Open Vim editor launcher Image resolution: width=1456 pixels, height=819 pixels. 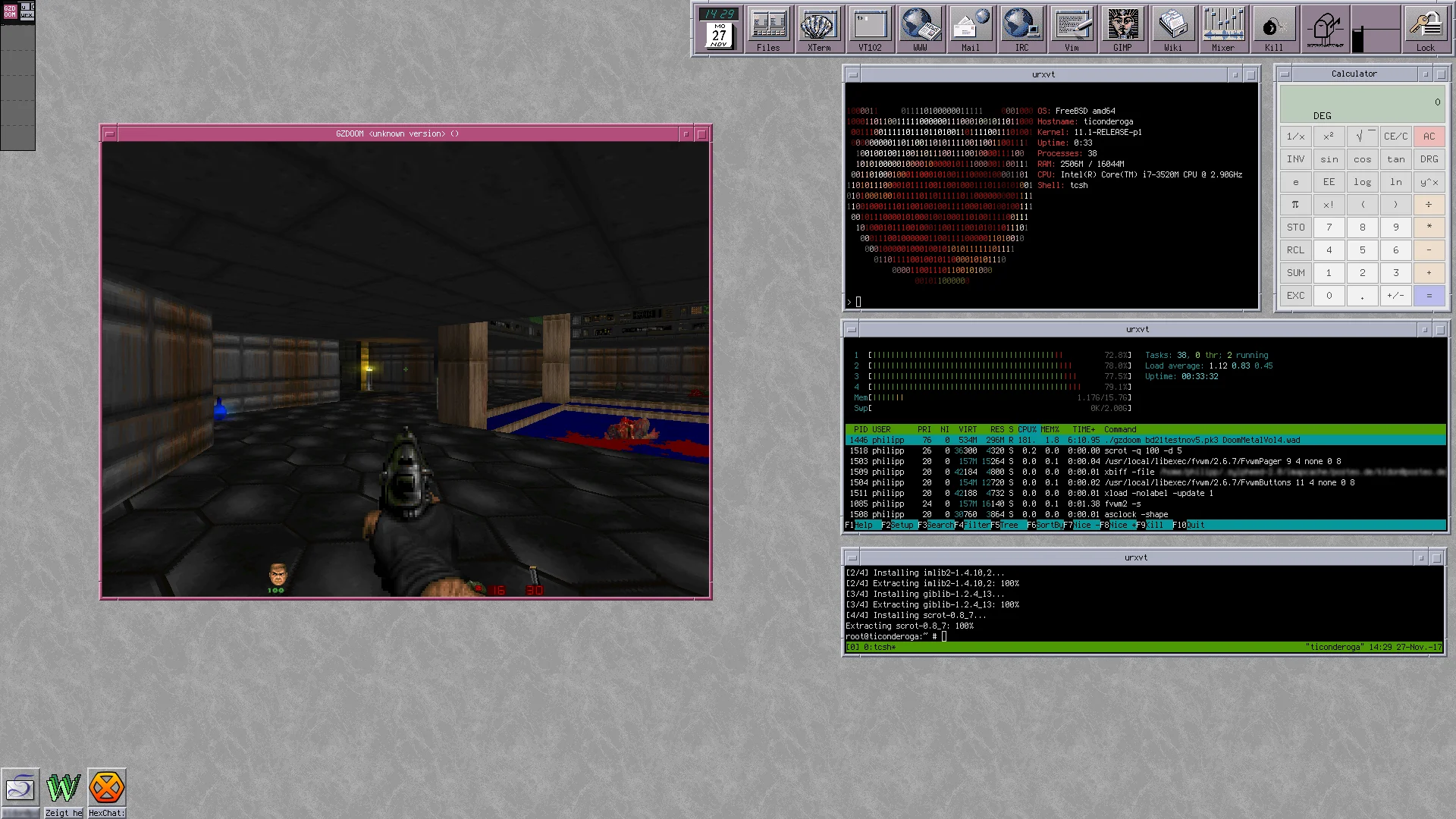(1072, 30)
